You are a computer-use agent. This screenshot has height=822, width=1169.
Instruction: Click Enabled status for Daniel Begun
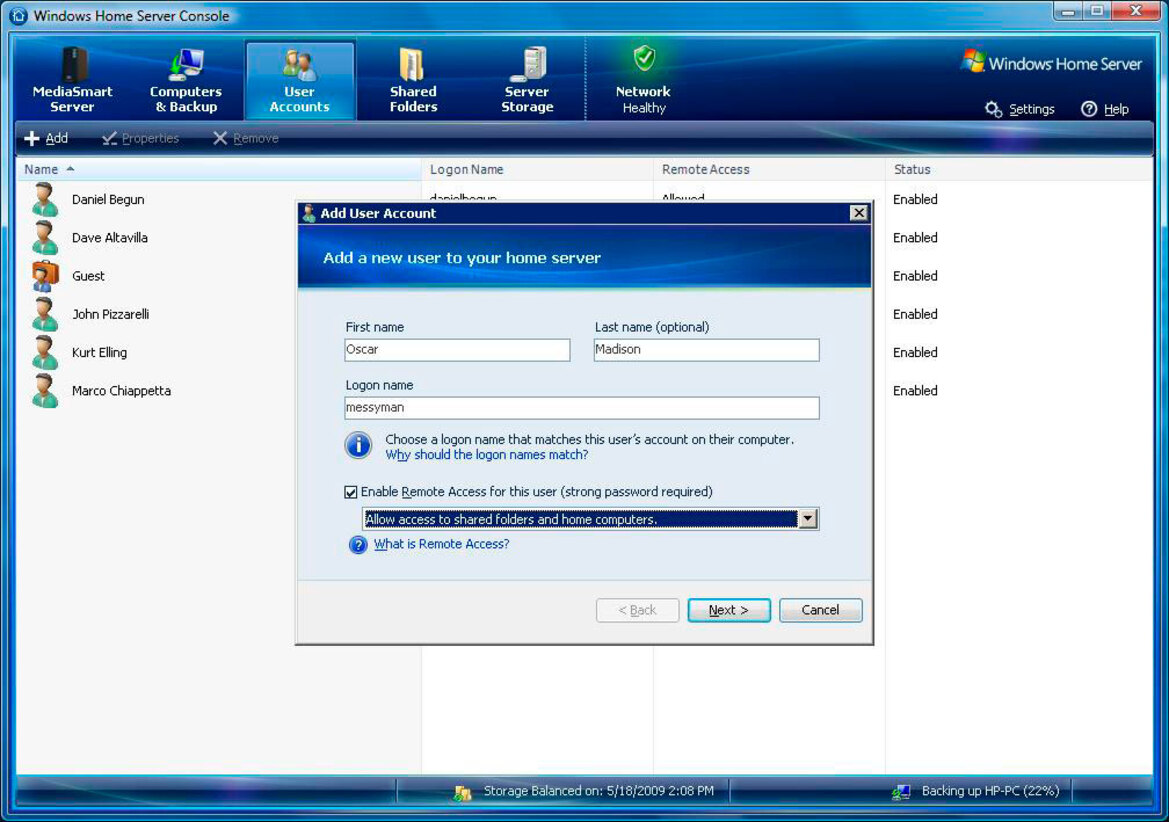click(x=916, y=200)
